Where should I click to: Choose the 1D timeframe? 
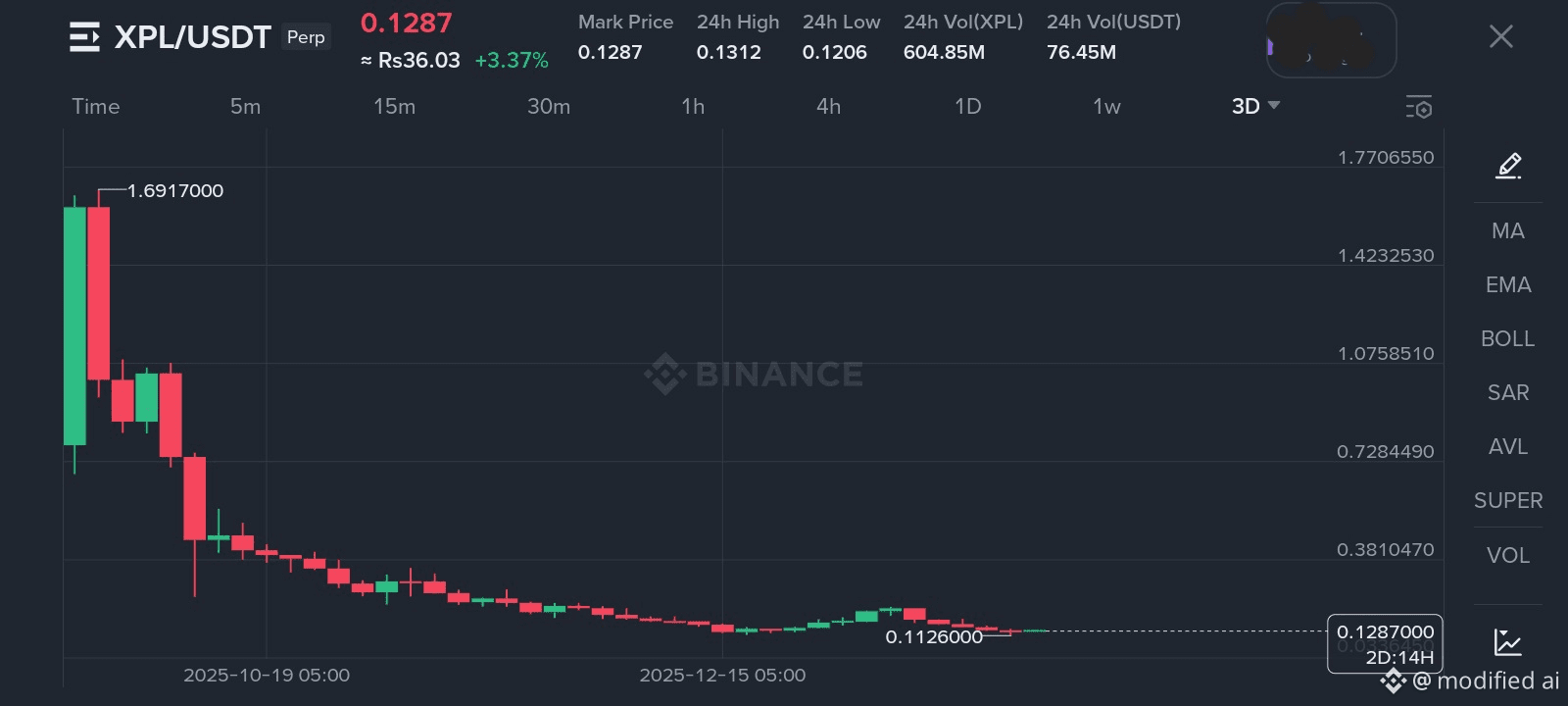pos(967,107)
